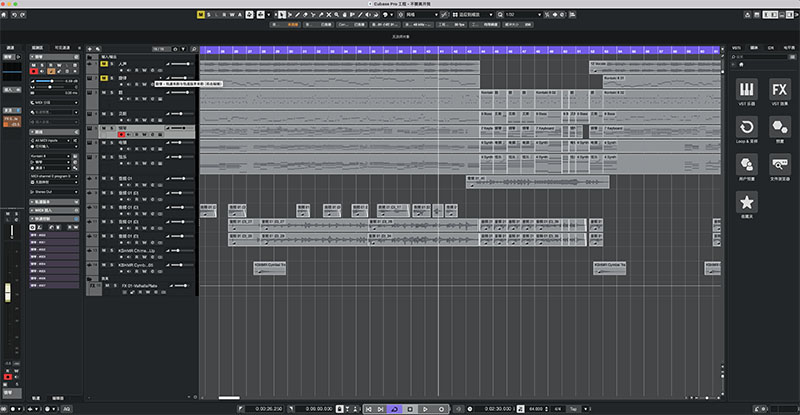Toggle global Solo S in toolbar
The width and height of the screenshot is (800, 415).
click(x=209, y=15)
